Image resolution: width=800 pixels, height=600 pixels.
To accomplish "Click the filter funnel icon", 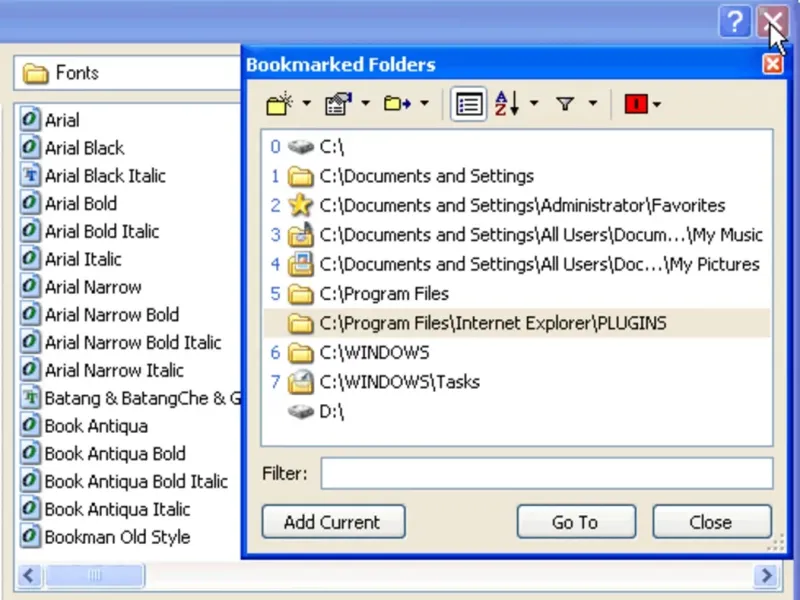I will (x=565, y=104).
